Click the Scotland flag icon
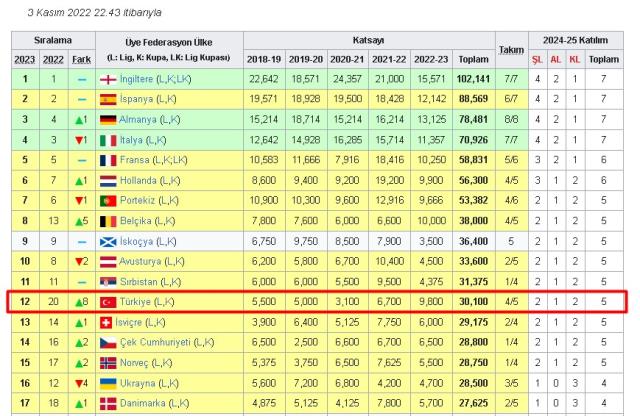The width and height of the screenshot is (640, 416). [108, 242]
